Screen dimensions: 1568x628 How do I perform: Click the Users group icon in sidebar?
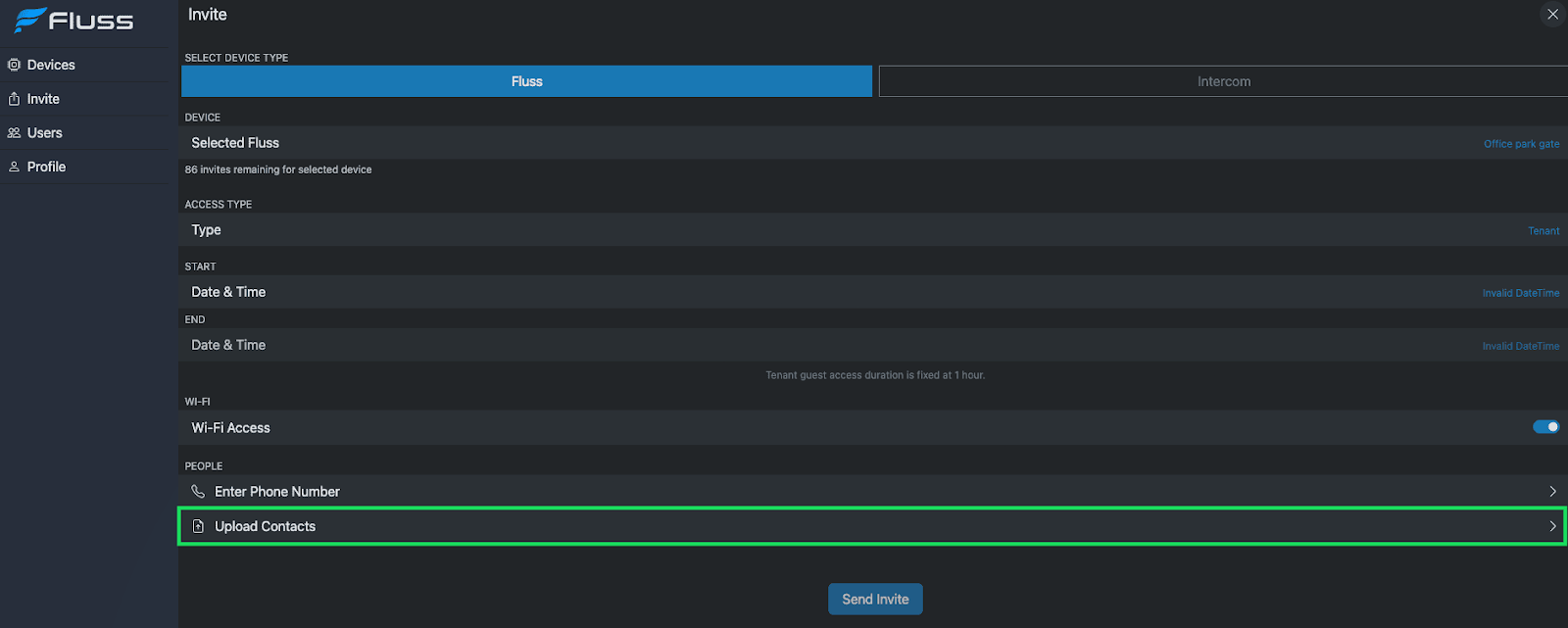[x=14, y=133]
